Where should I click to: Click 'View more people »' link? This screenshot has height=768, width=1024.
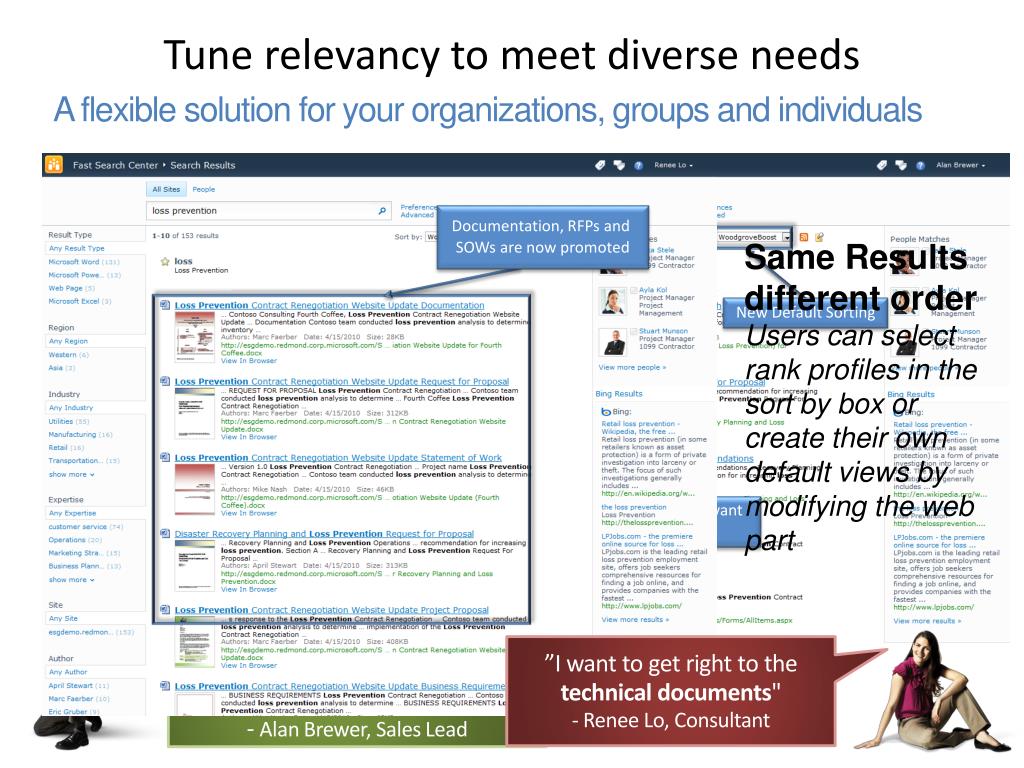[x=632, y=367]
